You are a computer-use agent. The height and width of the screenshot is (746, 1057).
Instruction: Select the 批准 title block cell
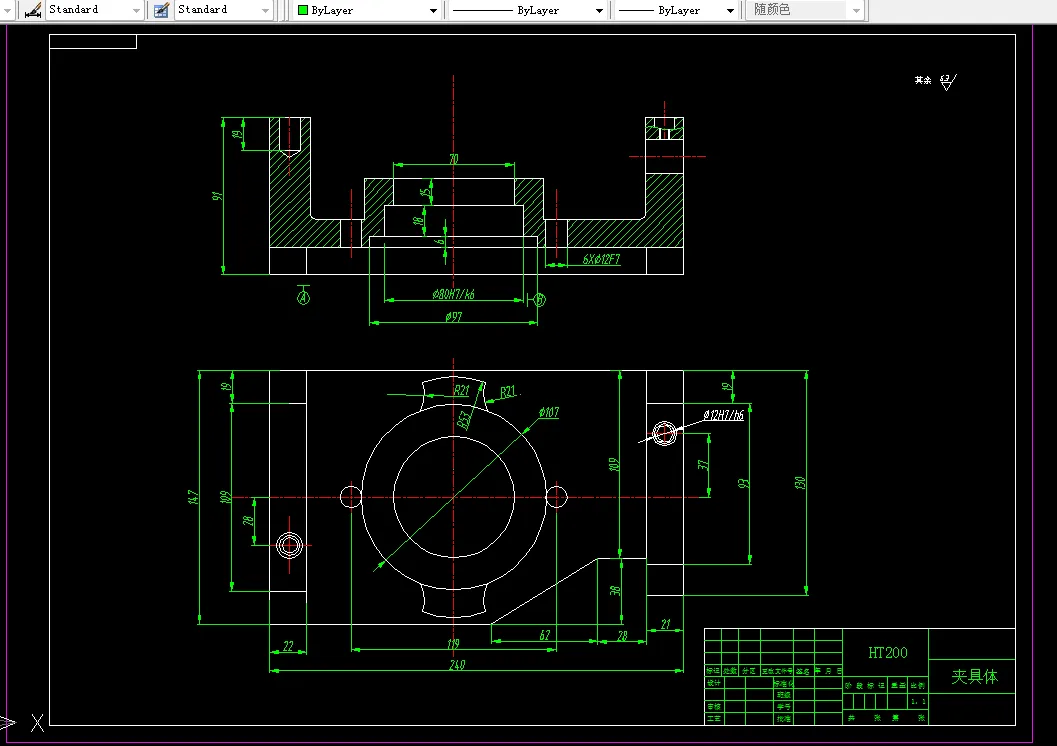(784, 718)
